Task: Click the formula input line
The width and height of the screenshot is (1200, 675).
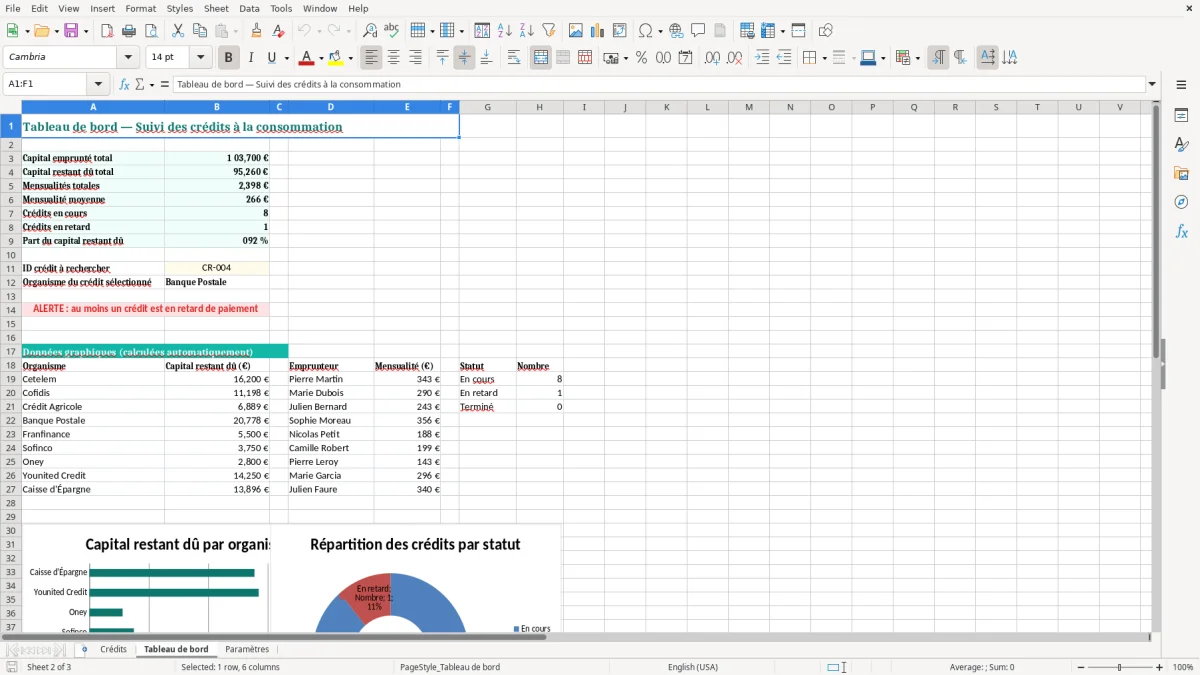Action: coord(659,85)
